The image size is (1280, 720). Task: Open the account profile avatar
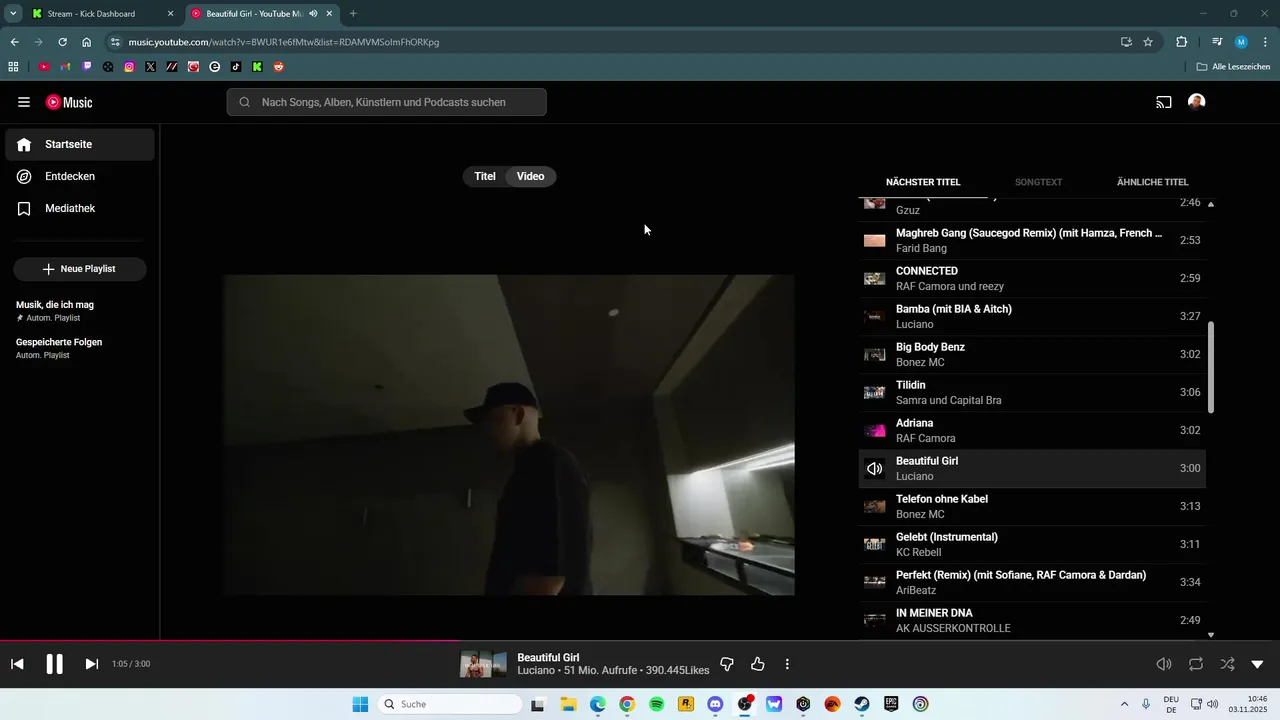coord(1196,102)
